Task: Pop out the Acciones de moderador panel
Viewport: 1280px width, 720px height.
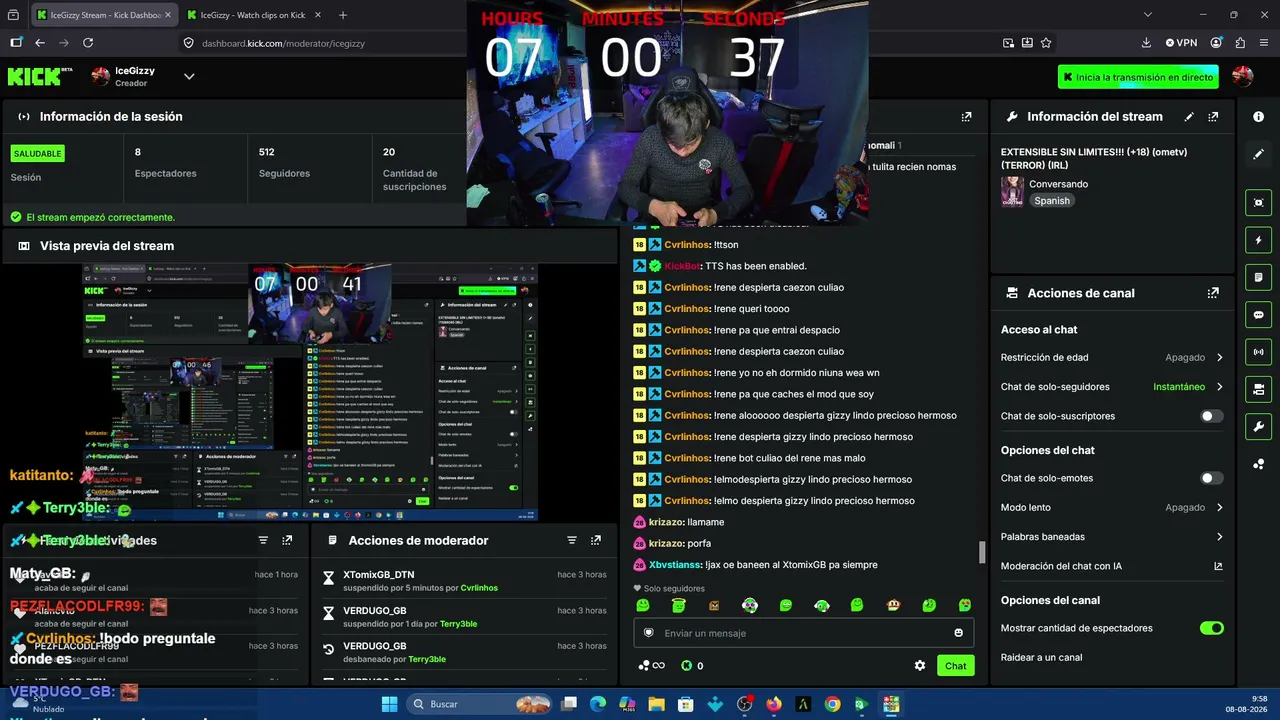Action: point(596,540)
